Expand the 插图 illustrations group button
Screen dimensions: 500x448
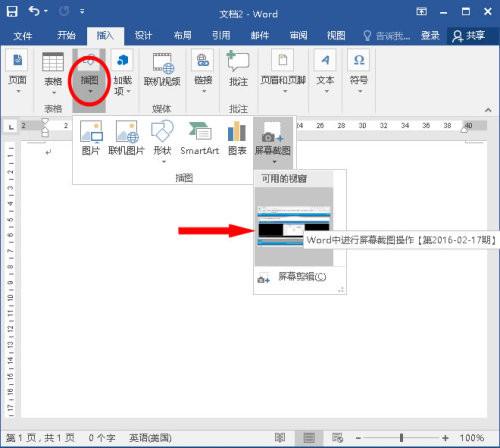89,80
